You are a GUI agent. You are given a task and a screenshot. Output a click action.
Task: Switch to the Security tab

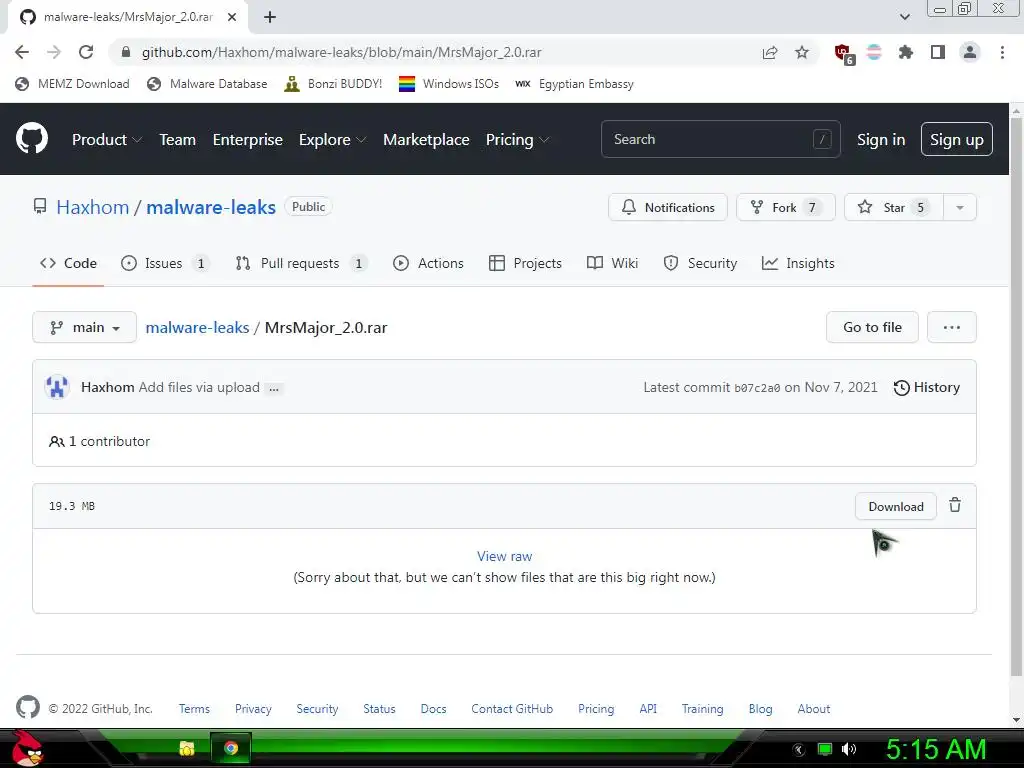700,263
